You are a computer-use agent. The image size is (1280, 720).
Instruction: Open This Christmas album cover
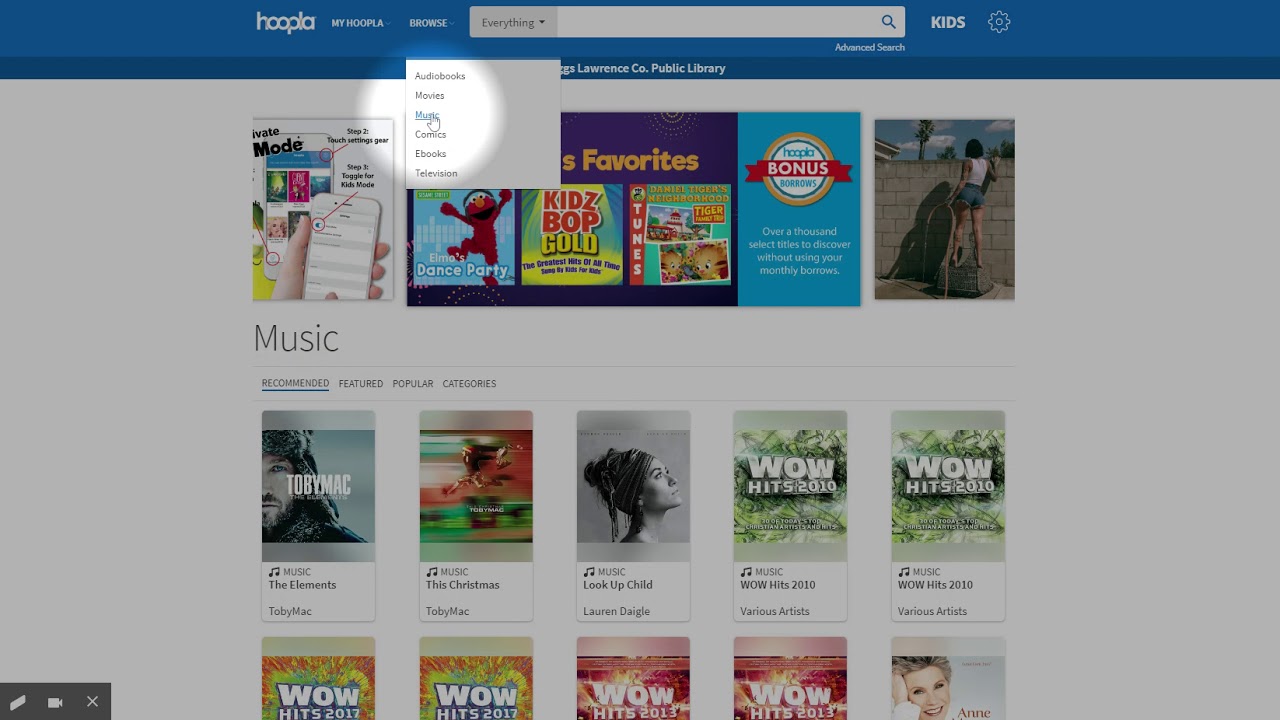coord(476,486)
